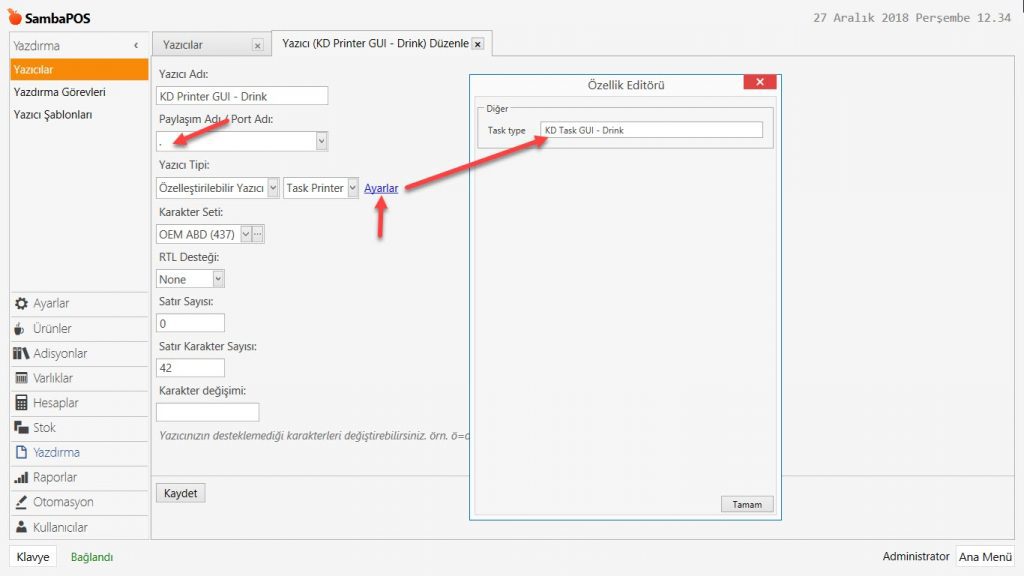Expand the Paylaşım Adı / Port Adı dropdown
Screen dimensions: 1024x576
click(x=321, y=142)
